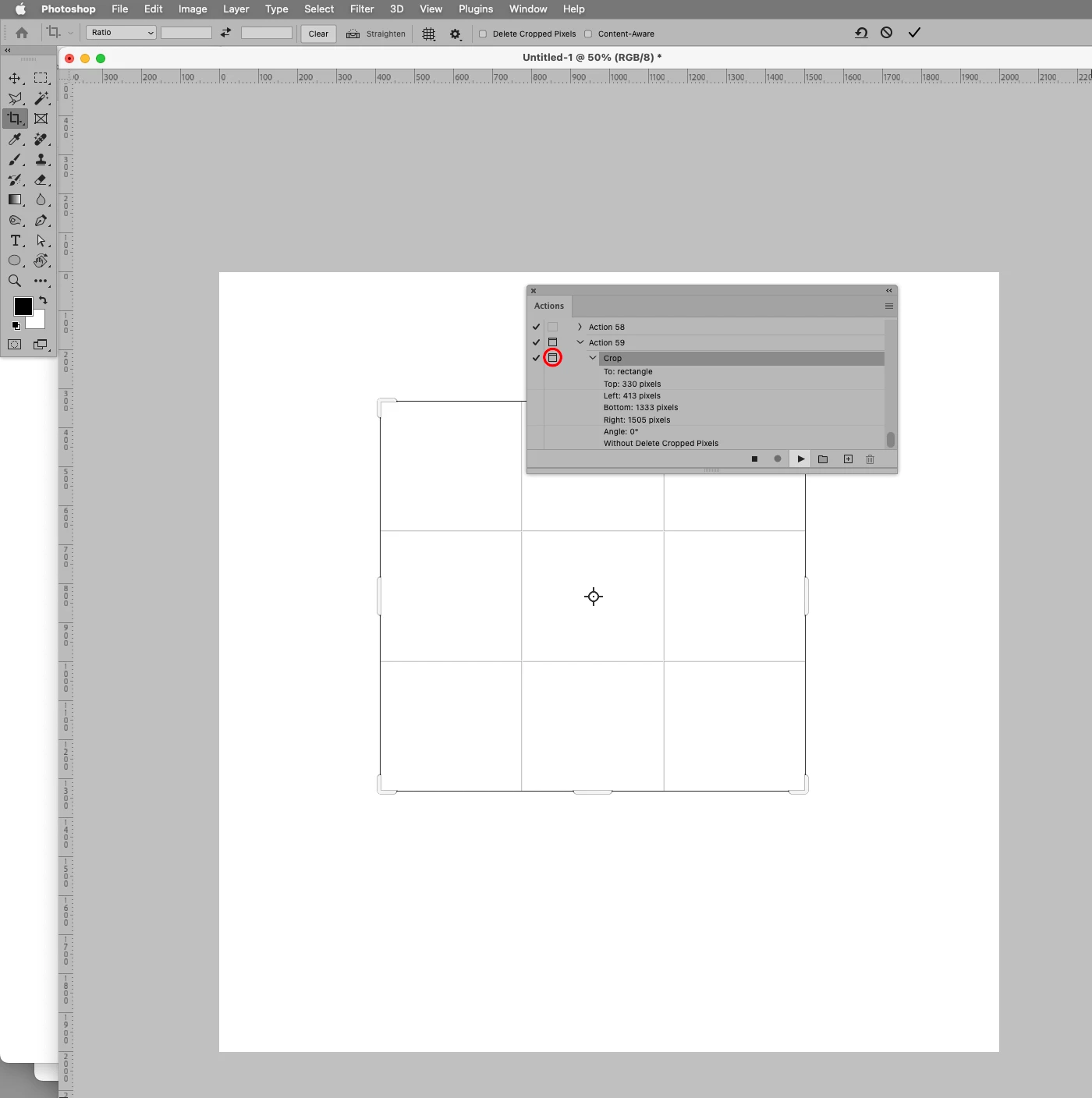Reset to default foreground and background colors

[16, 325]
